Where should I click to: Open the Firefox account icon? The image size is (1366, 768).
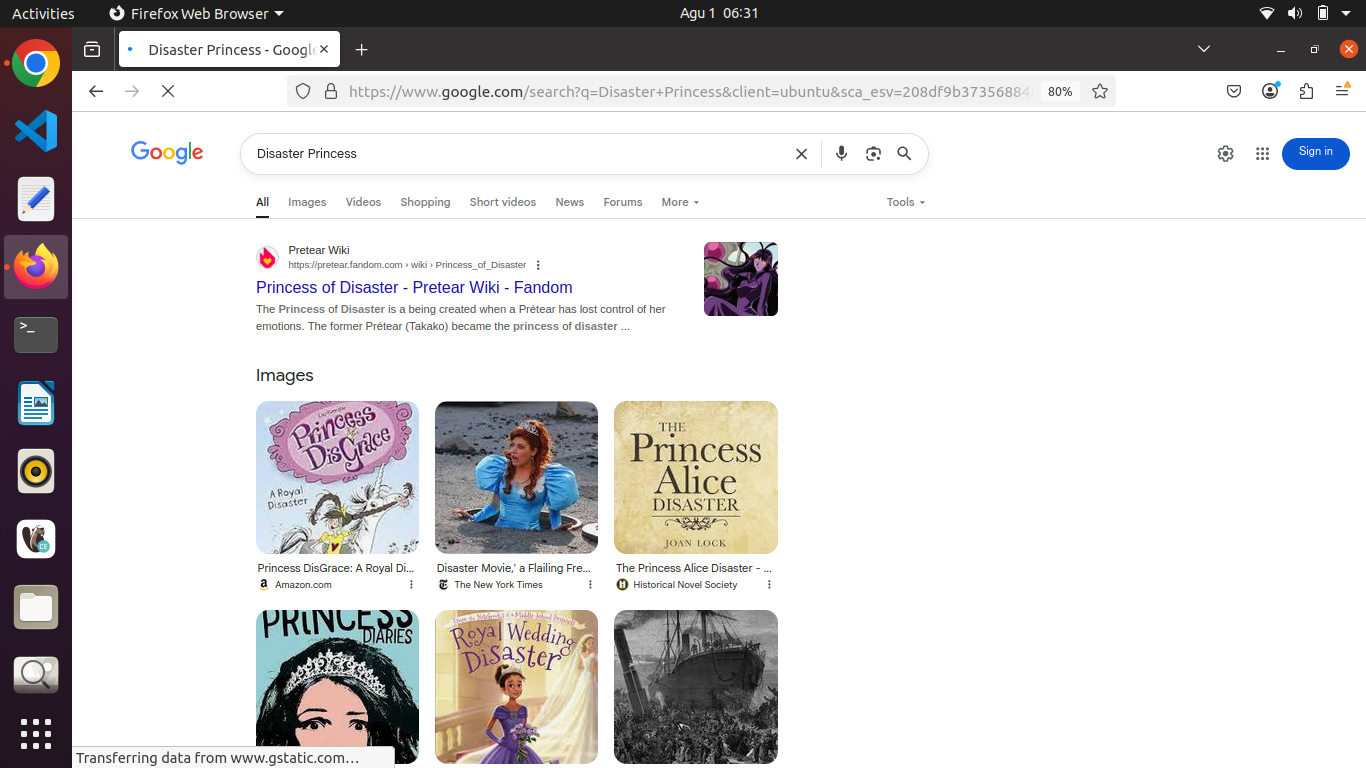pyautogui.click(x=1270, y=91)
